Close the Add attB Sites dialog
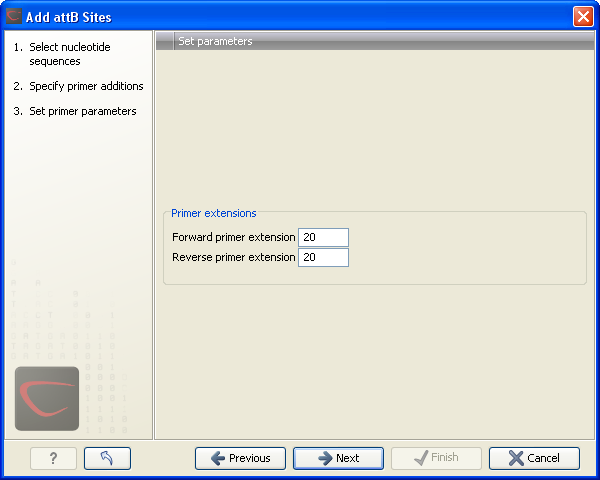The height and width of the screenshot is (480, 600). pyautogui.click(x=583, y=16)
